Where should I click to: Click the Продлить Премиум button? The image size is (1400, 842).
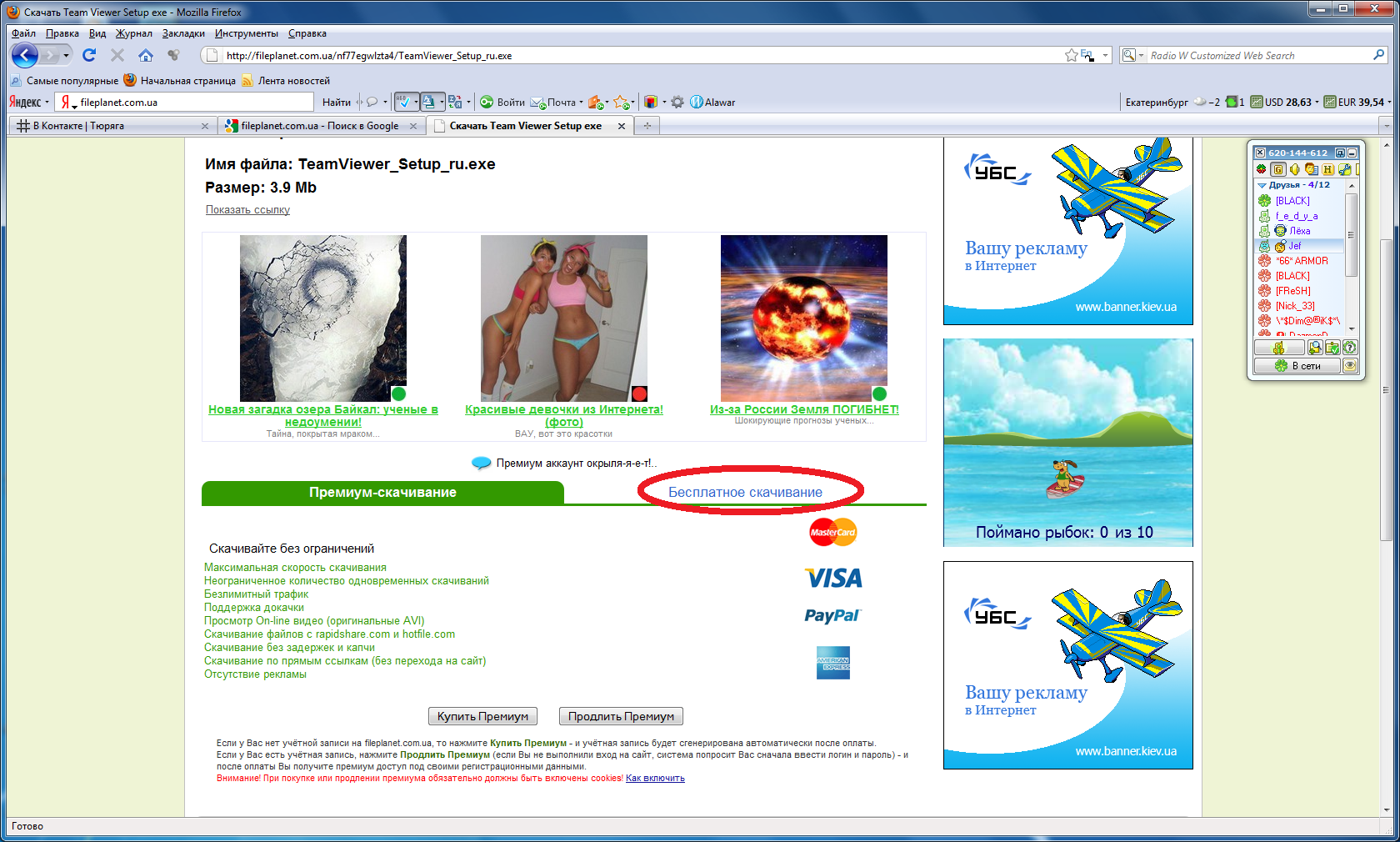pos(621,716)
